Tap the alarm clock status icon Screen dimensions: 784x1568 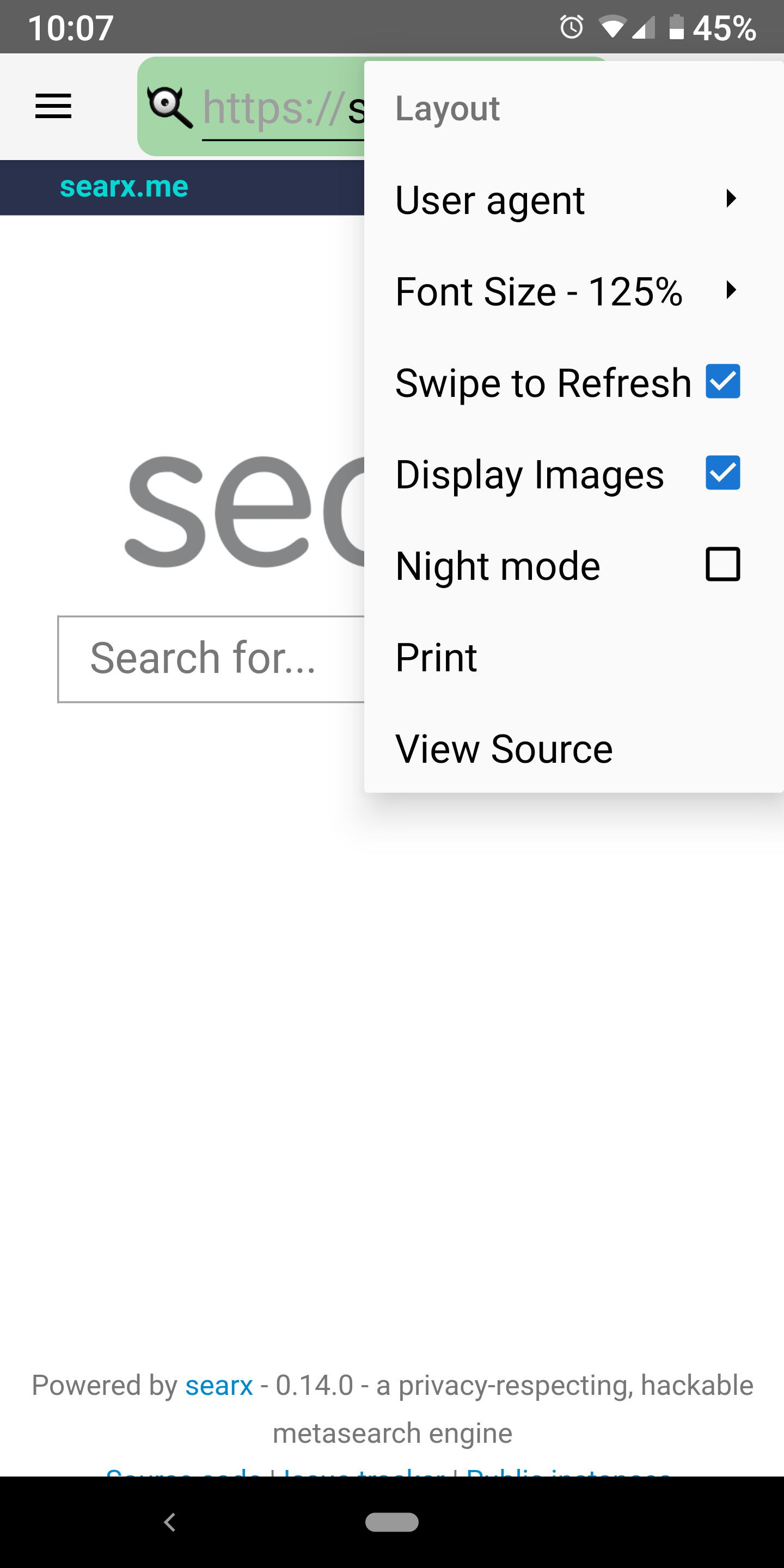point(571,27)
